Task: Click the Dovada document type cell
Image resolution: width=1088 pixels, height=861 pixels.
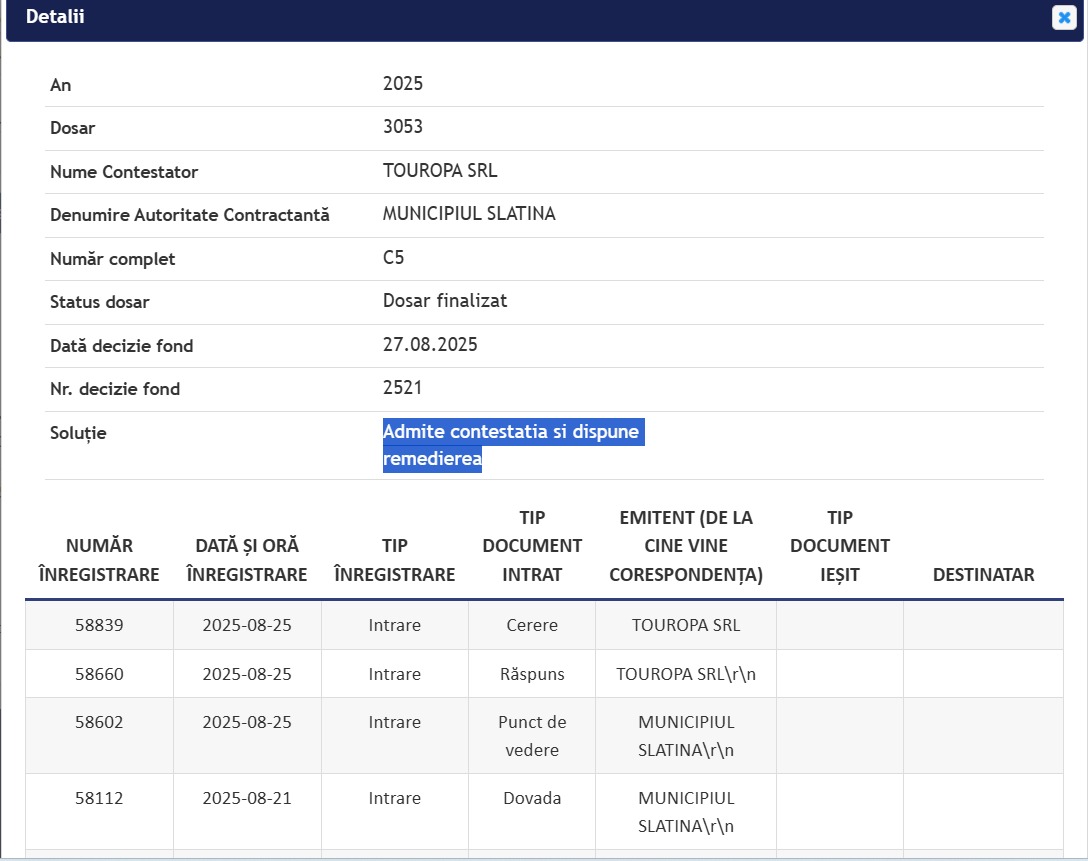Action: click(x=532, y=798)
